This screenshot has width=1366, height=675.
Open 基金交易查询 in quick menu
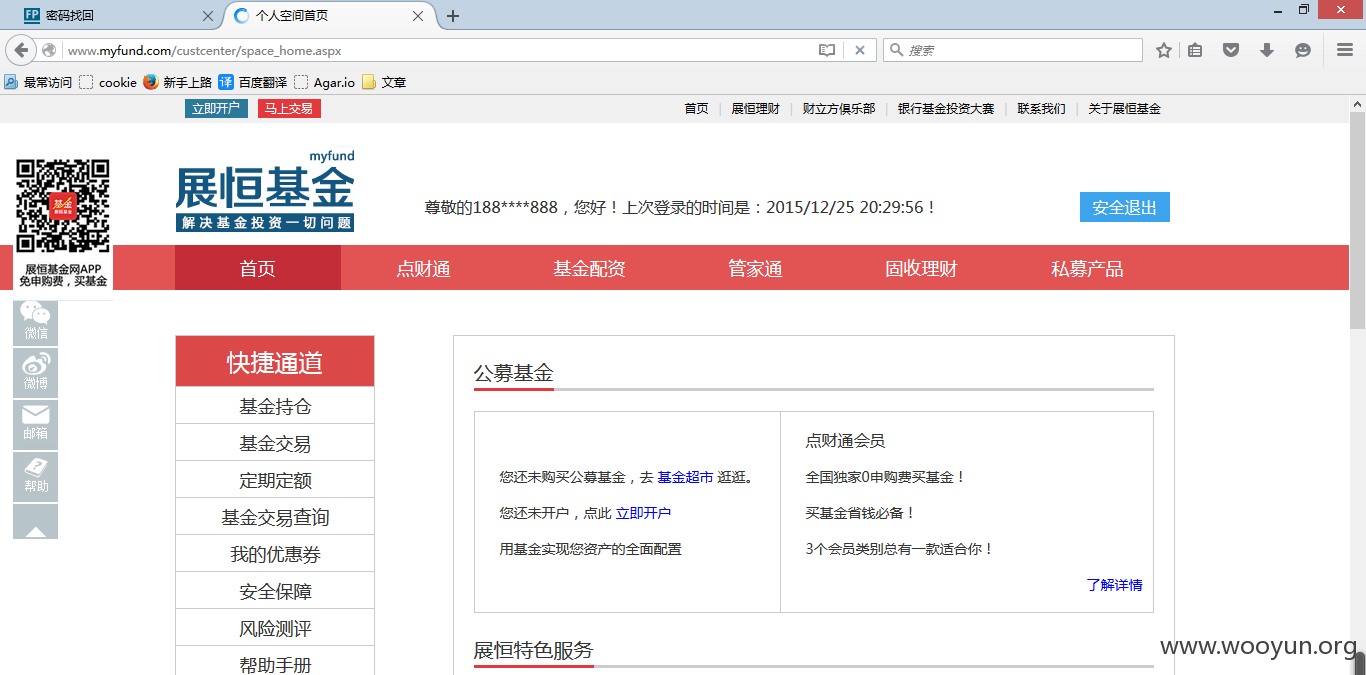coord(275,517)
